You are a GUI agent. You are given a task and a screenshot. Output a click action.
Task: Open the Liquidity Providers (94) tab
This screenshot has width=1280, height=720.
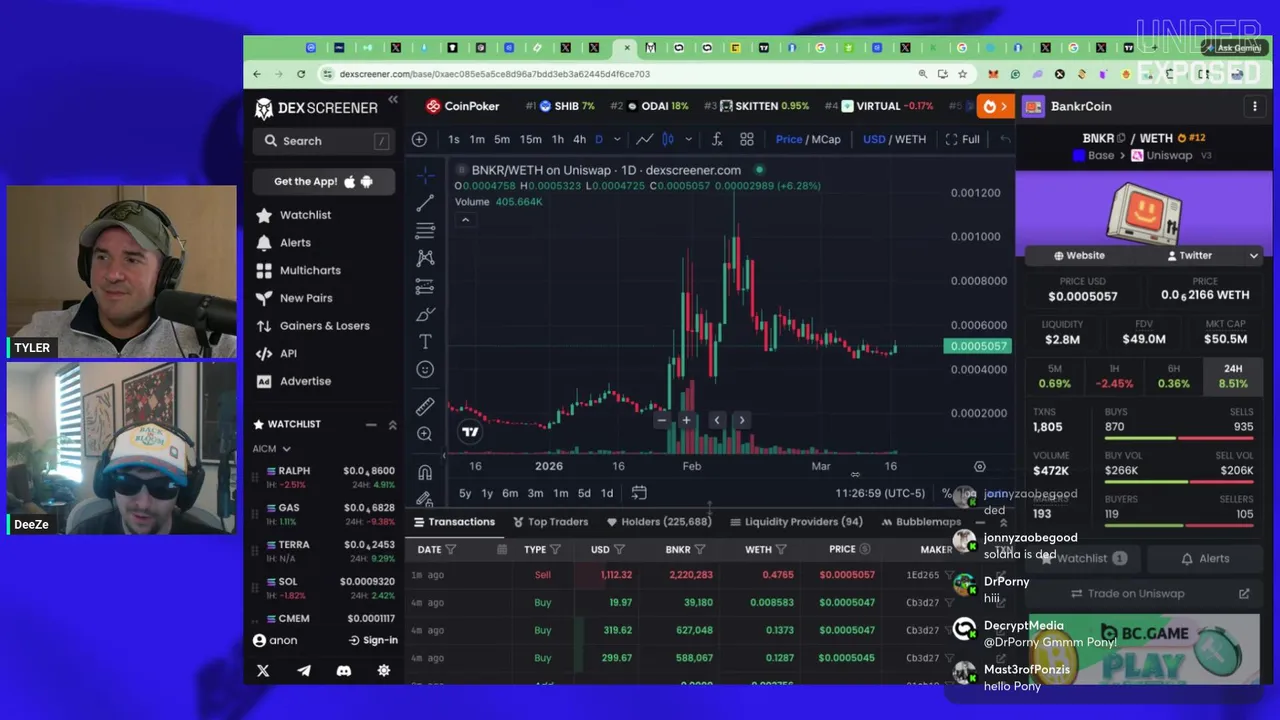tap(796, 522)
